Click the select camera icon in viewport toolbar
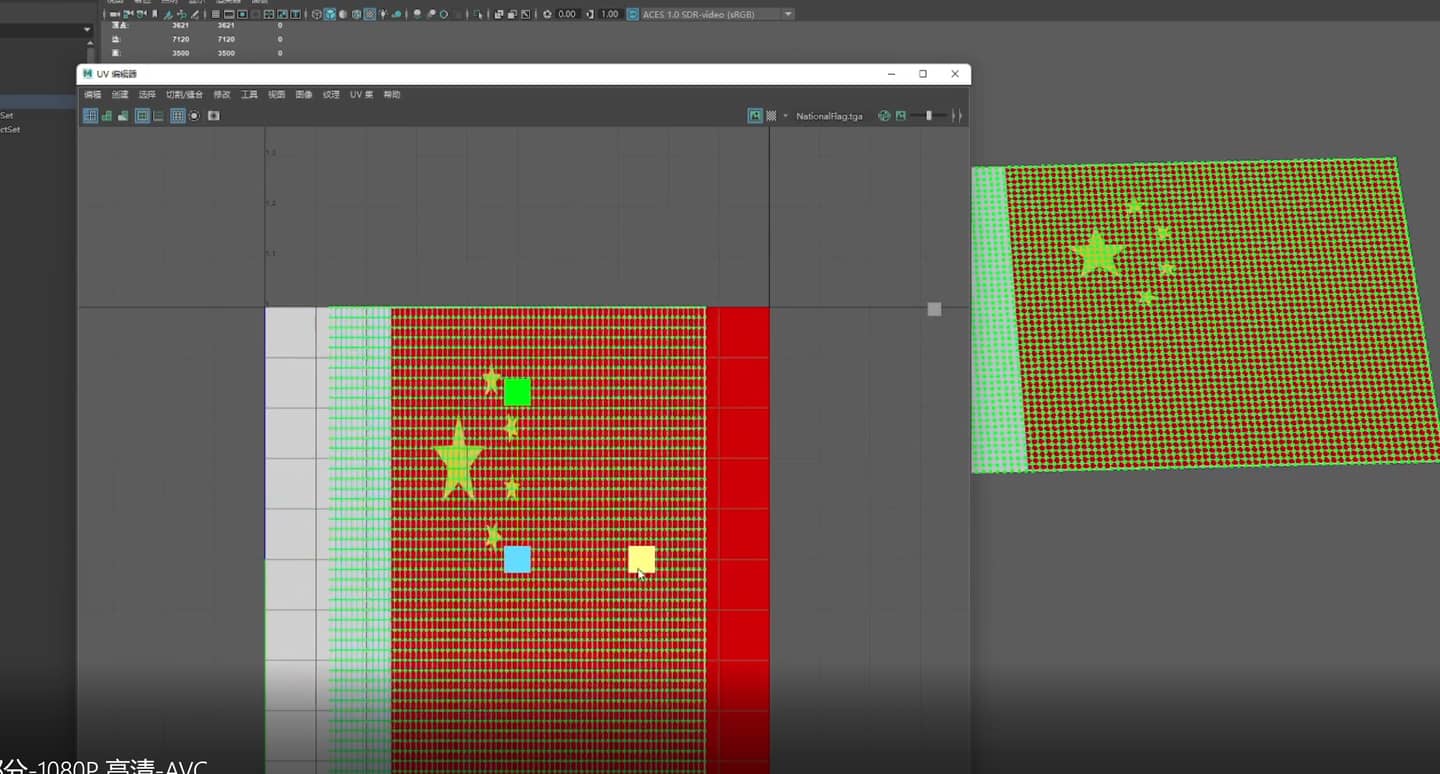 click(x=114, y=14)
